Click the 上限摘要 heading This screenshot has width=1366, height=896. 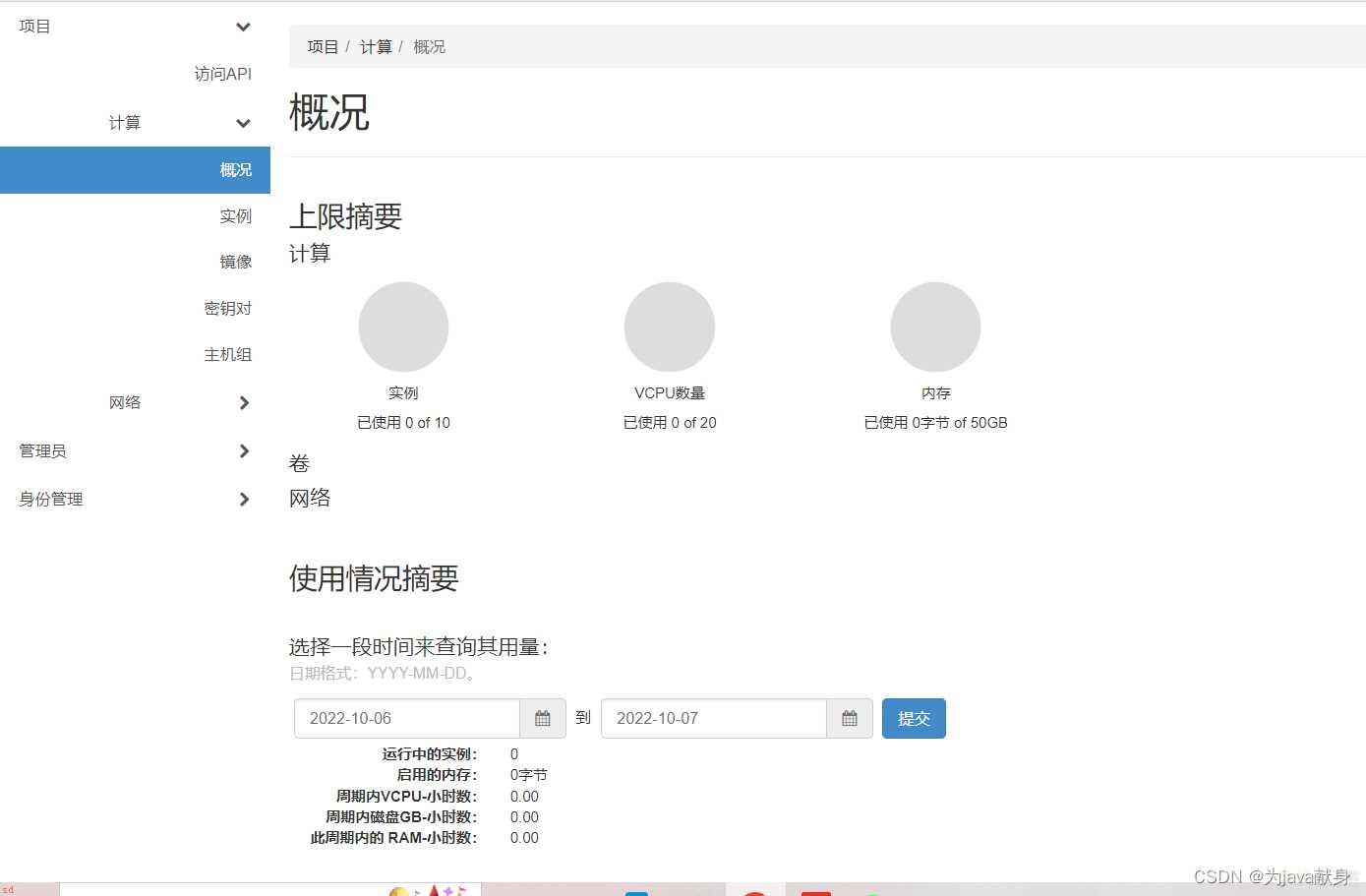pos(345,216)
